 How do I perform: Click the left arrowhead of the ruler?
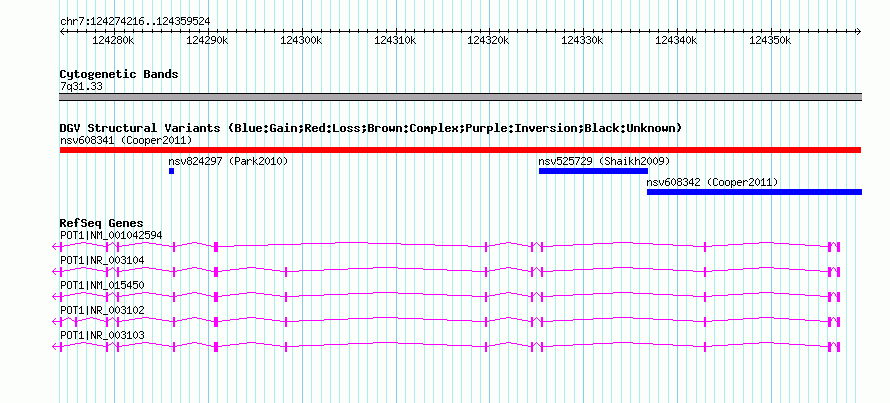coord(62,32)
